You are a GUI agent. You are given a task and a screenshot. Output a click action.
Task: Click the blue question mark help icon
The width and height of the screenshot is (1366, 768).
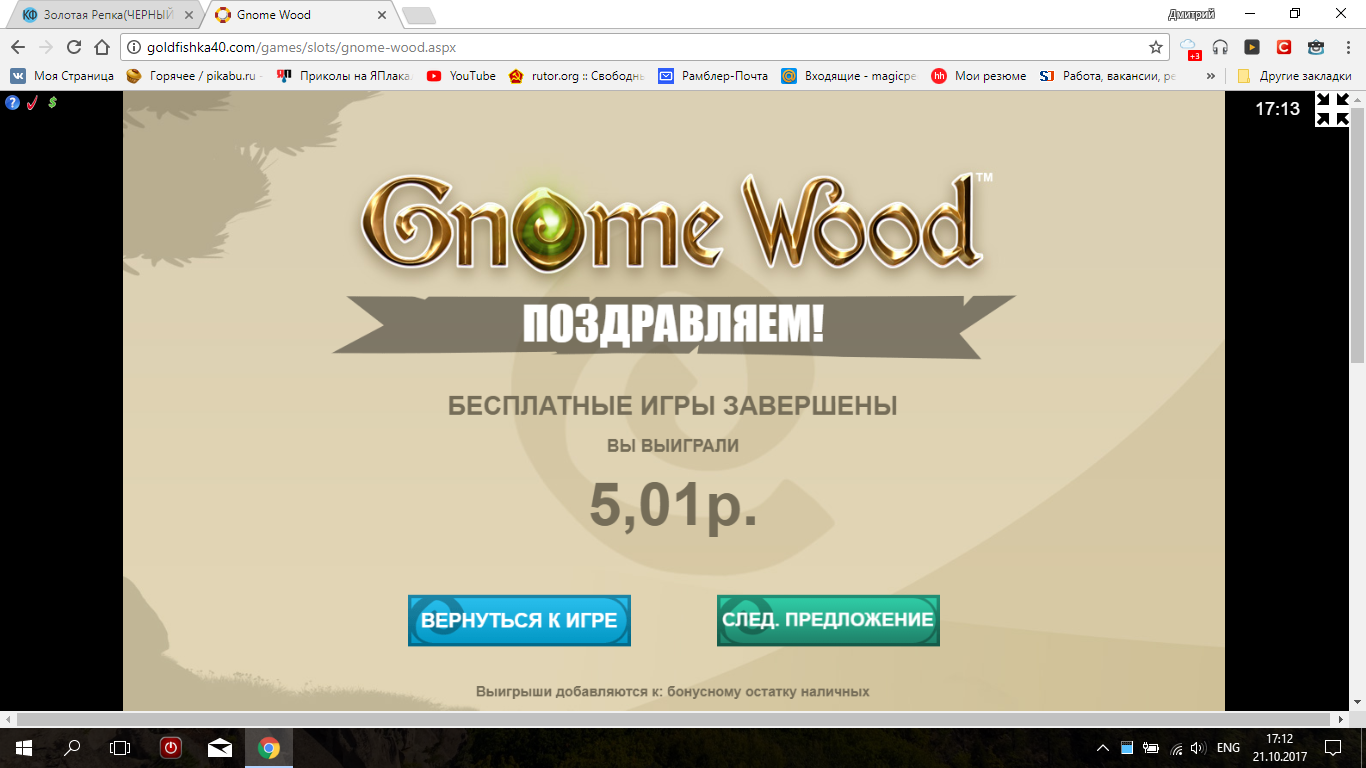(x=12, y=102)
